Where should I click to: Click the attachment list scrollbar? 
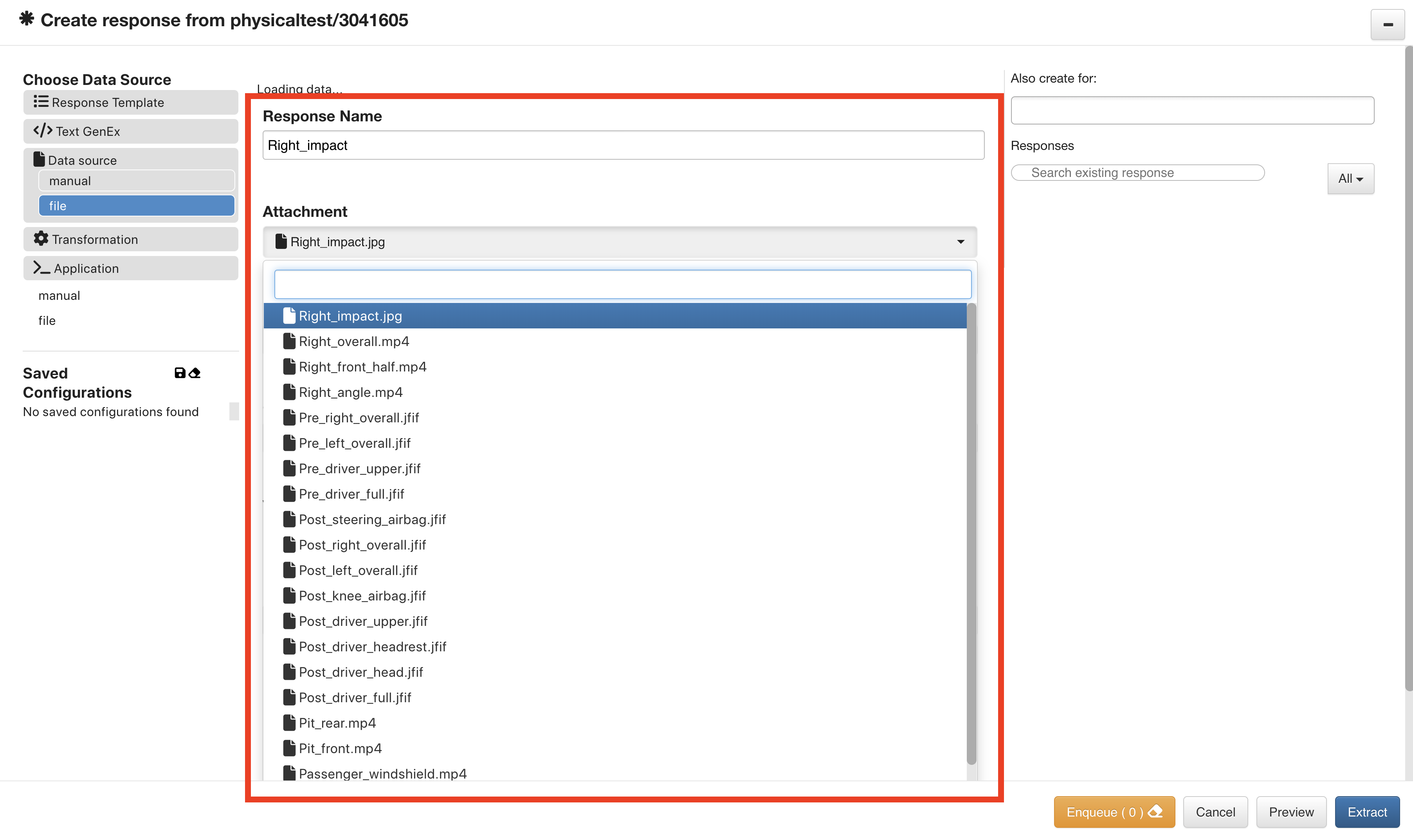pos(971,534)
